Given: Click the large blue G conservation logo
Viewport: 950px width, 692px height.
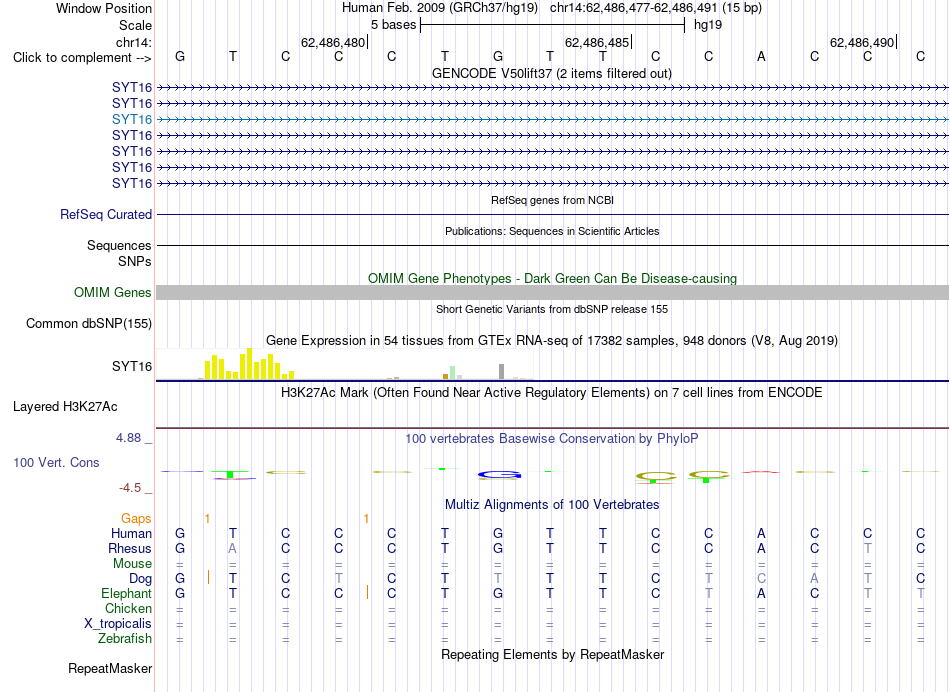Looking at the screenshot, I should click(x=500, y=474).
